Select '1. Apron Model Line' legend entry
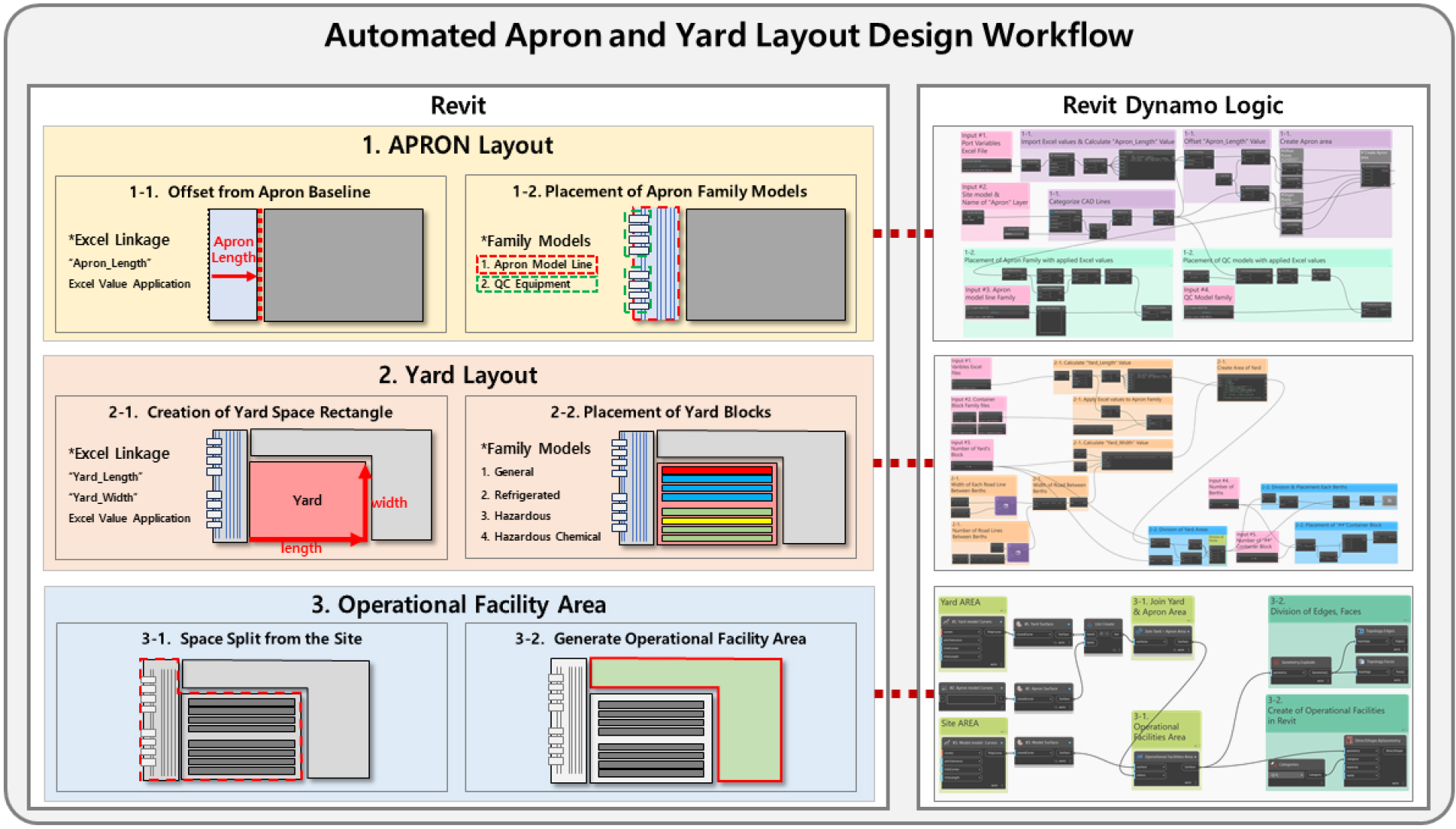 [537, 265]
